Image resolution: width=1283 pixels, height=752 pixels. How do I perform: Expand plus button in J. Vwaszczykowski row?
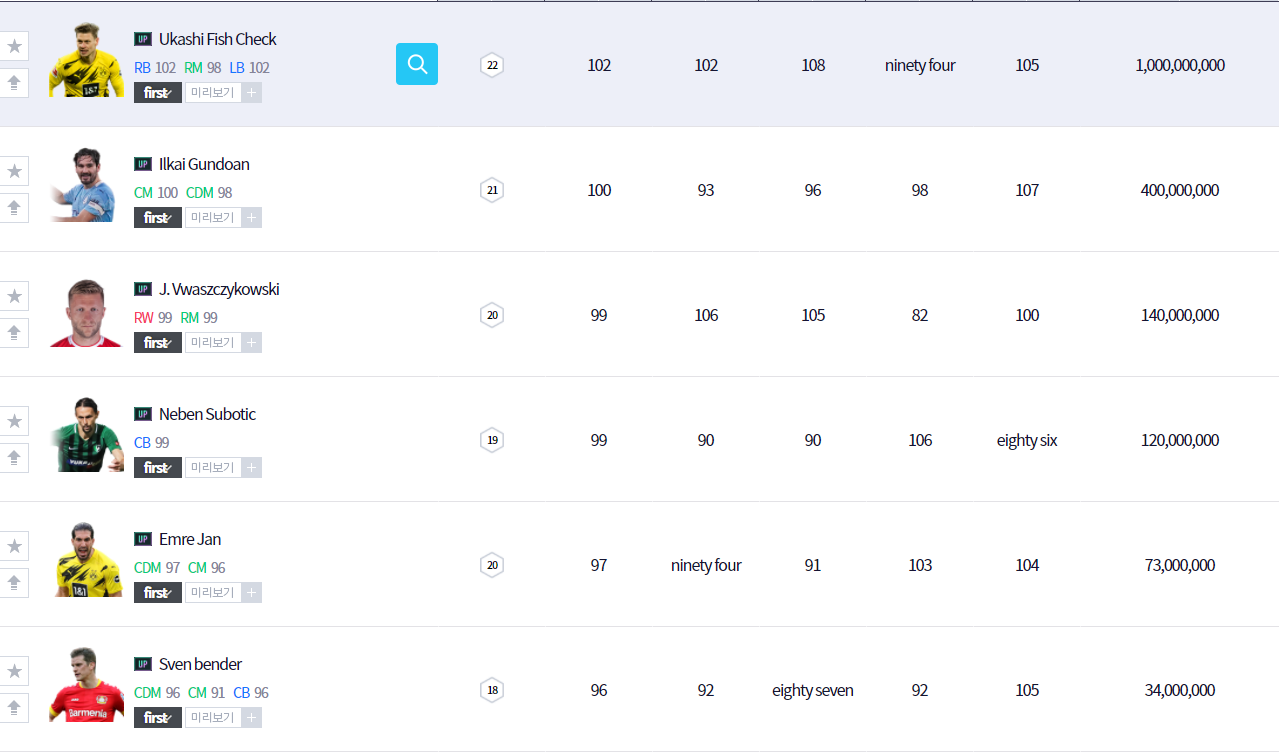pos(252,343)
